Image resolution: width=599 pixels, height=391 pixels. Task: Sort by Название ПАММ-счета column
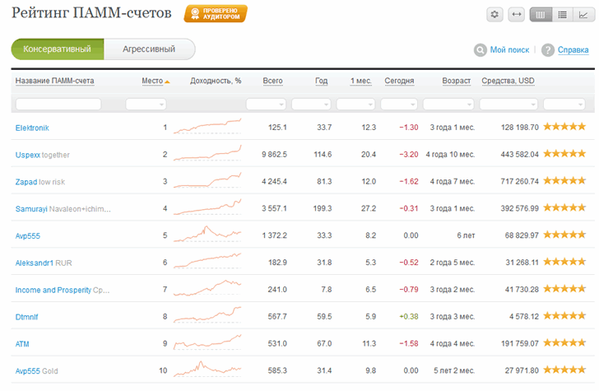tap(55, 81)
